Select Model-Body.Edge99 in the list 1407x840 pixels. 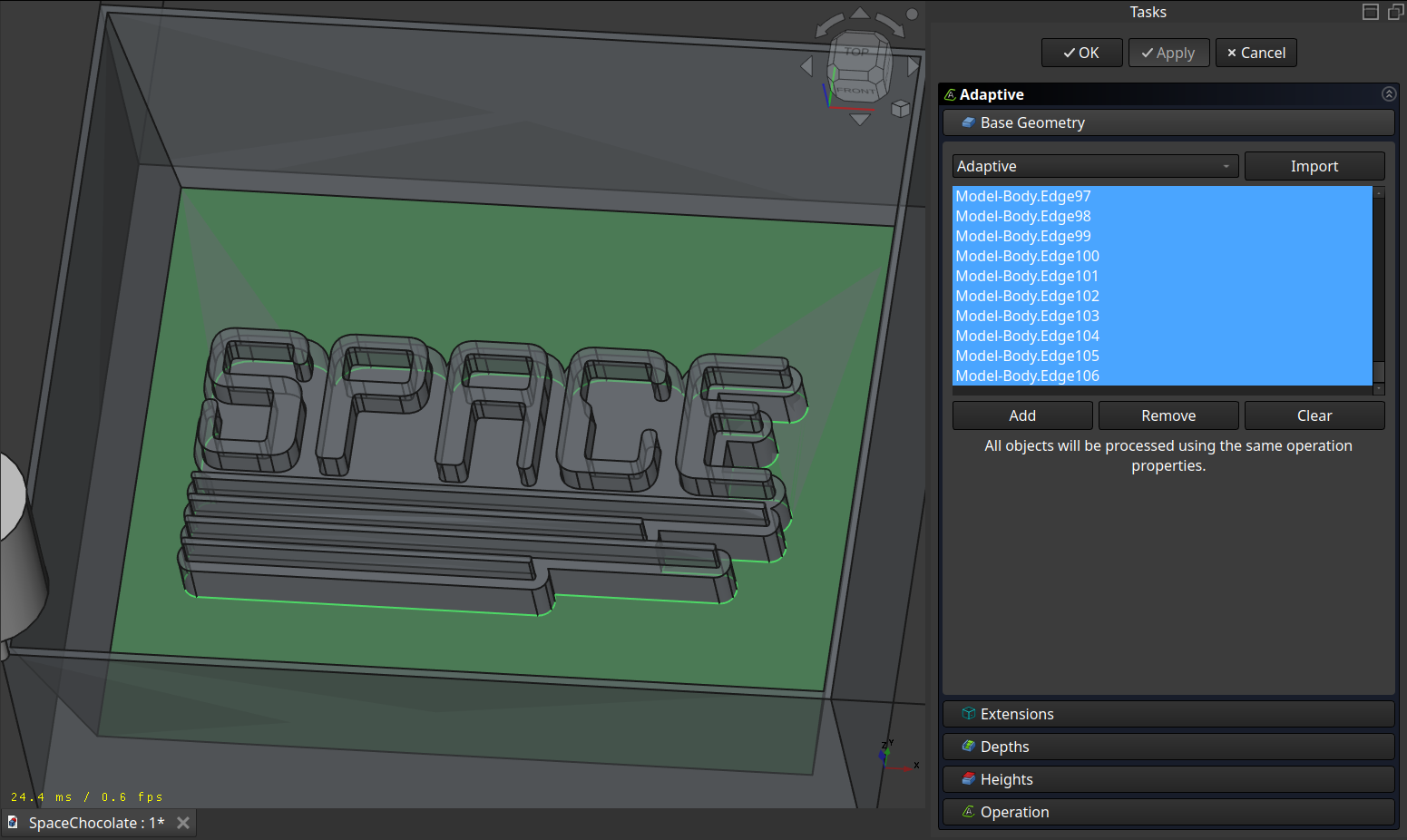click(x=1162, y=236)
